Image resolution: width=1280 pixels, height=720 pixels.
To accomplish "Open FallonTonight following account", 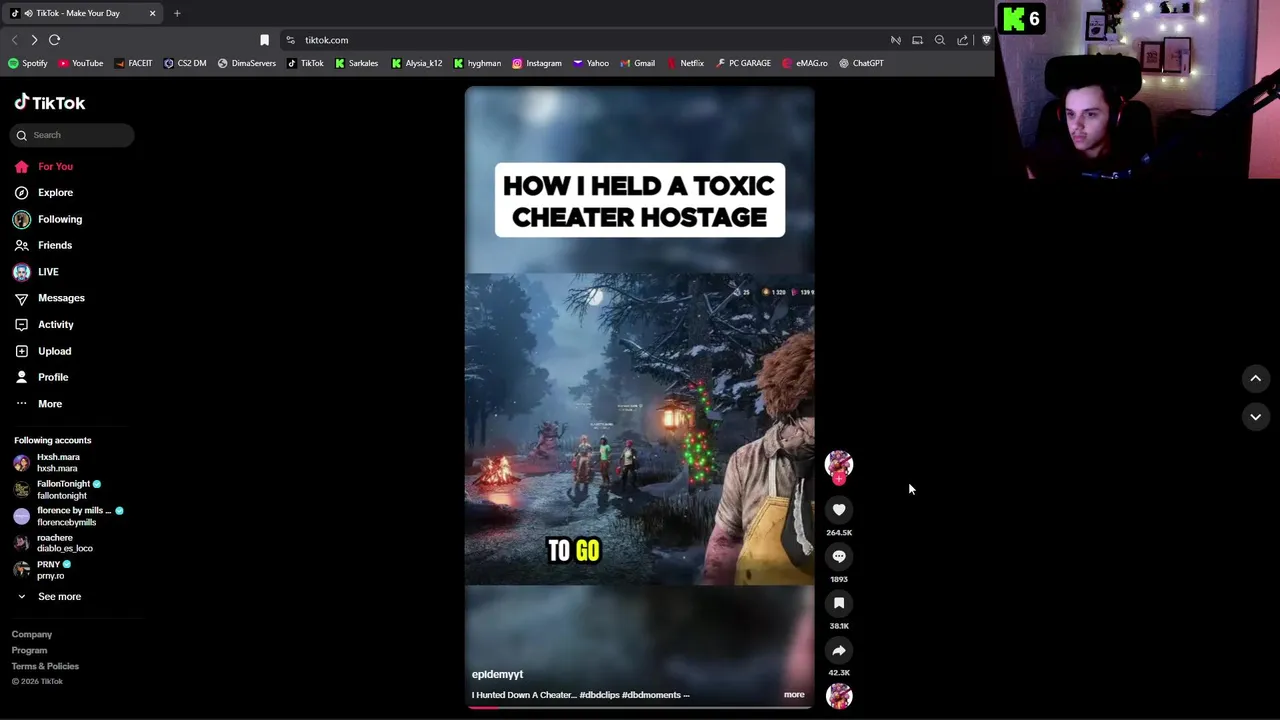I will coord(57,489).
